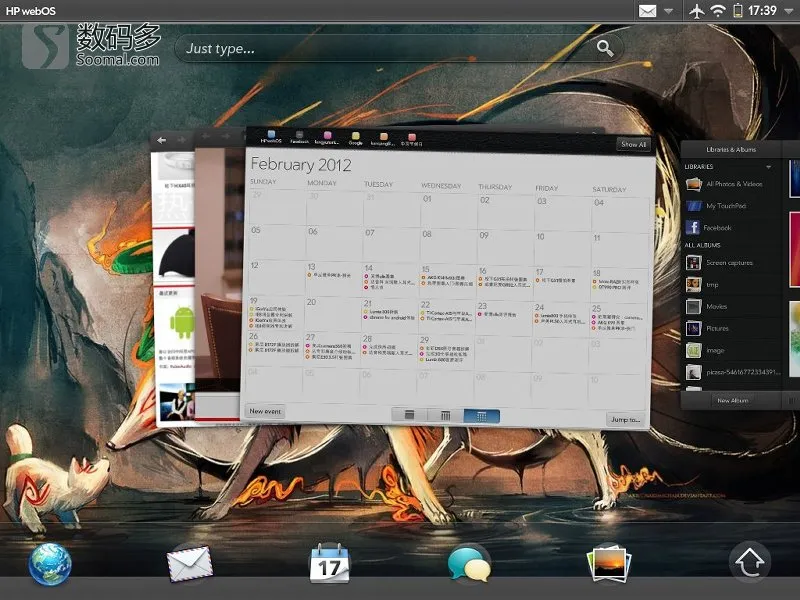
Task: Open the Email envelope app in the dock
Action: coord(189,563)
